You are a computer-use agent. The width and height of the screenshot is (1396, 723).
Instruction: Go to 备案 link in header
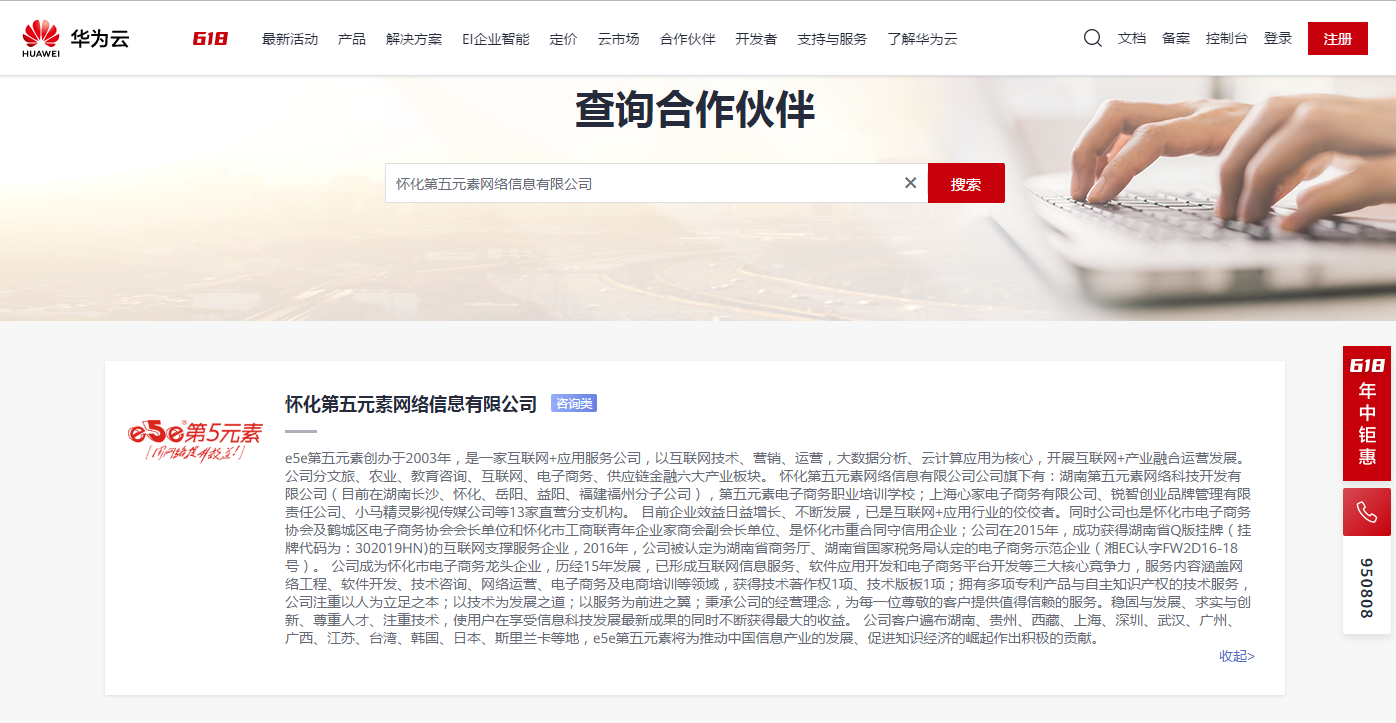pos(1176,38)
